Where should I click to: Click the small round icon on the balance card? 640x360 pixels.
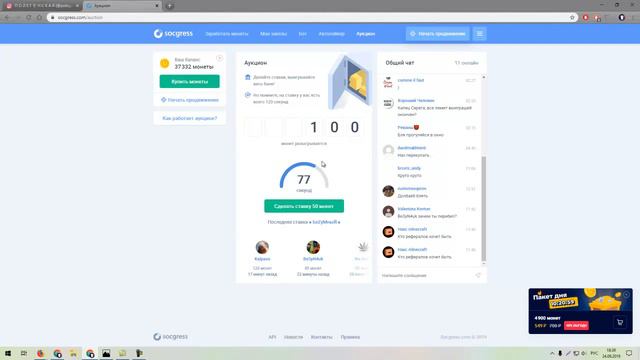[x=220, y=58]
